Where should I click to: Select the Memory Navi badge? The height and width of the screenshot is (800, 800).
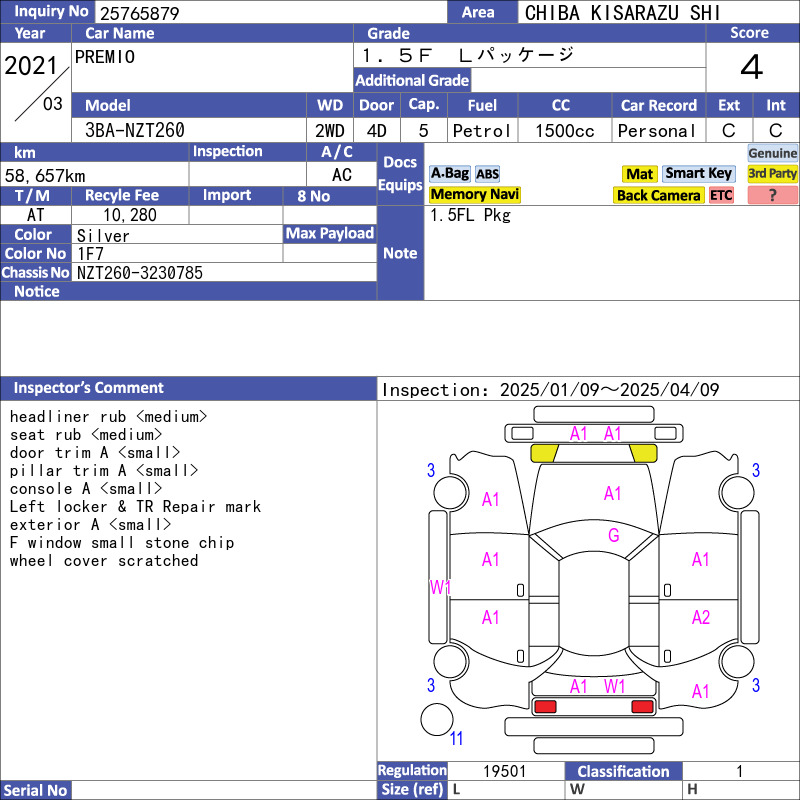tap(475, 195)
